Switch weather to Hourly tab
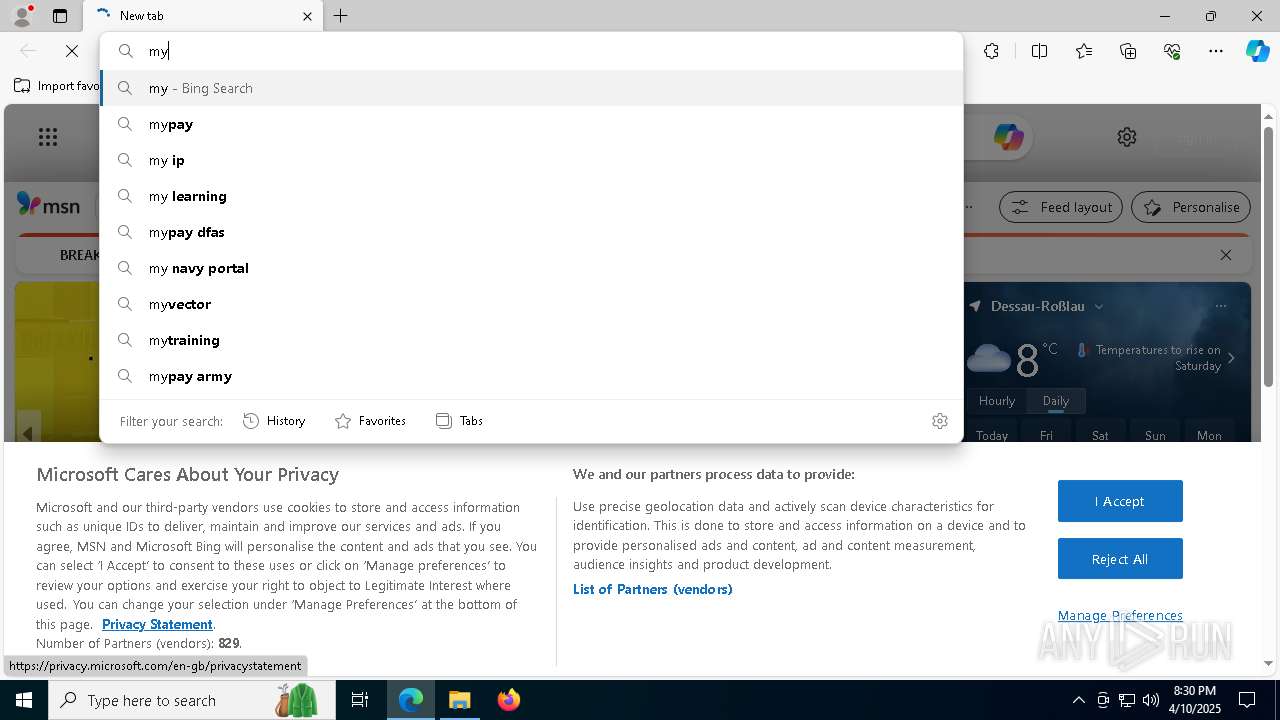This screenshot has height=720, width=1280. 997,401
